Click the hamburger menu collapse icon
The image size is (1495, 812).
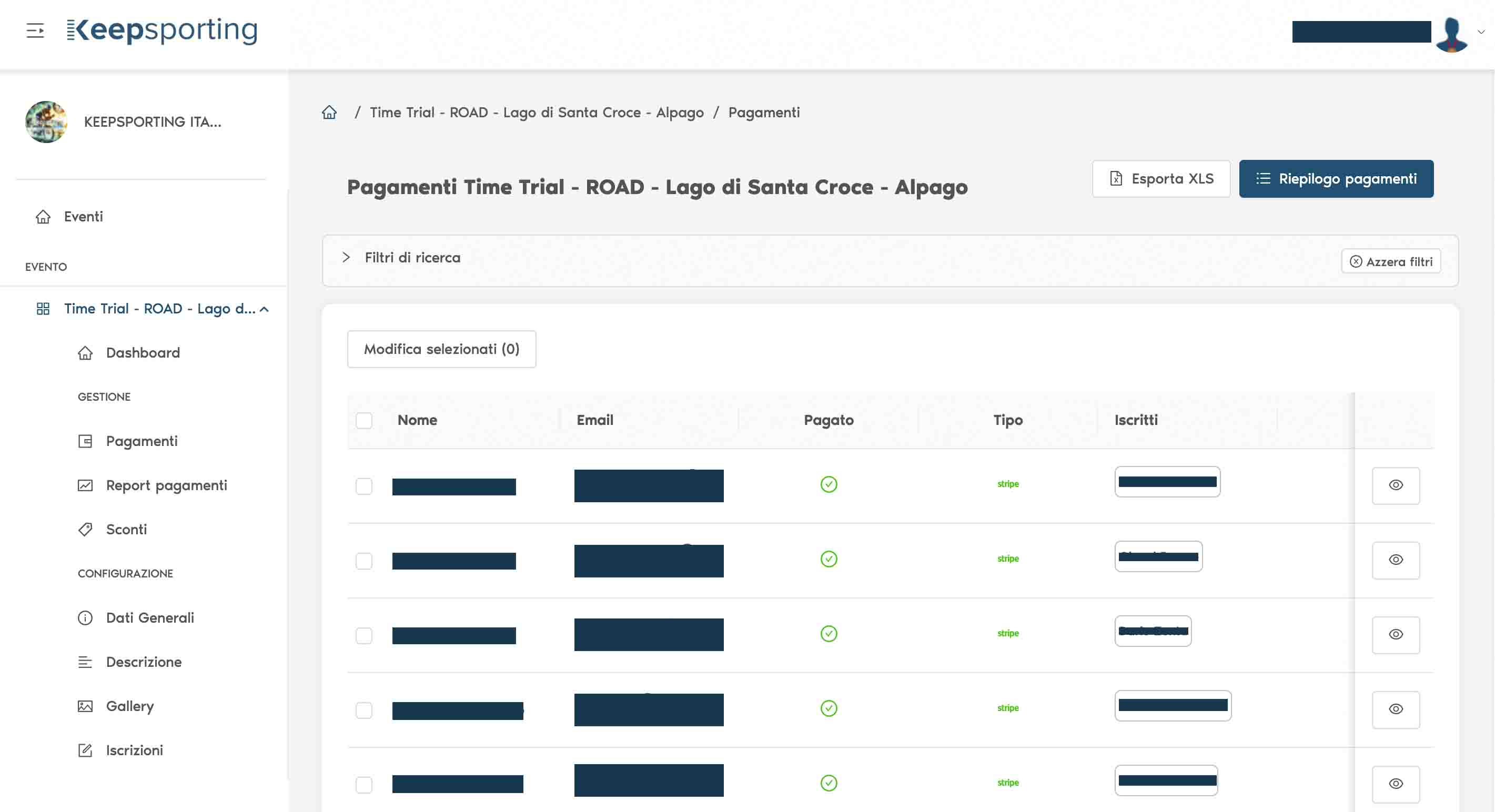[35, 30]
